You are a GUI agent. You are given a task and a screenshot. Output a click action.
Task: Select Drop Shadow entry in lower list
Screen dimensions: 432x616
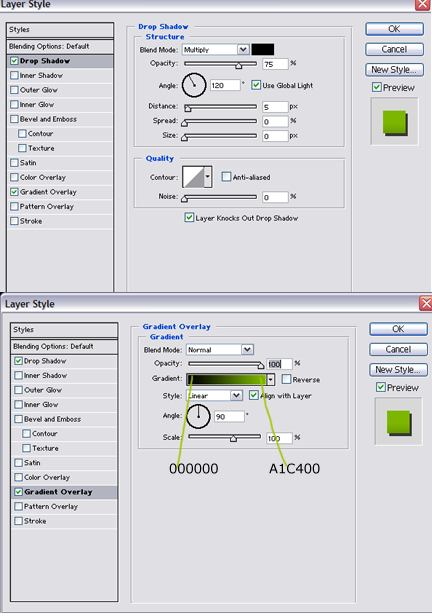pyautogui.click(x=64, y=361)
